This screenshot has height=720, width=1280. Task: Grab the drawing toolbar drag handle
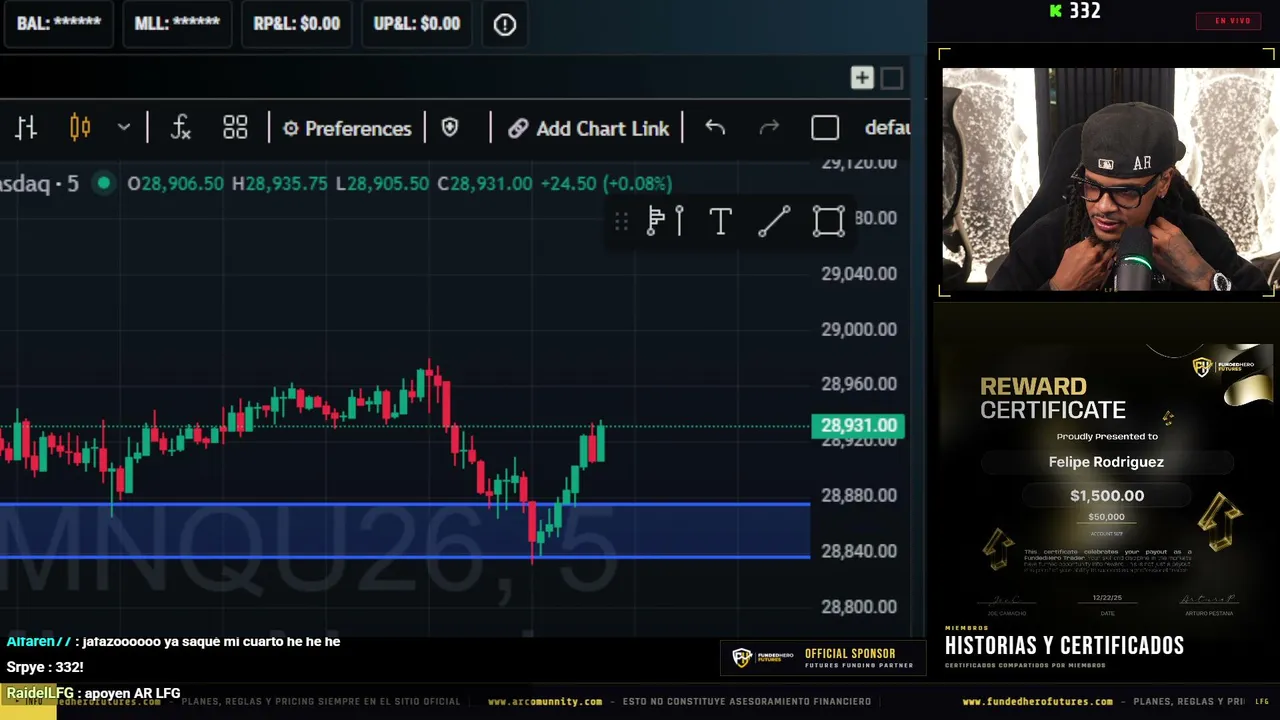[x=621, y=221]
